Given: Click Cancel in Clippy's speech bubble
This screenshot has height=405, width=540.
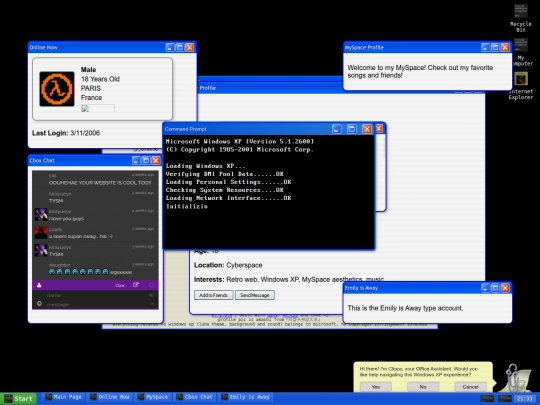Looking at the screenshot, I should [x=470, y=387].
